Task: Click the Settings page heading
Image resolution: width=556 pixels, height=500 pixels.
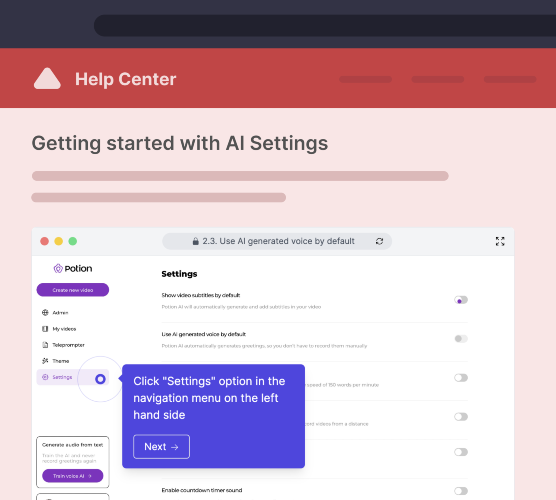Action: pos(179,274)
